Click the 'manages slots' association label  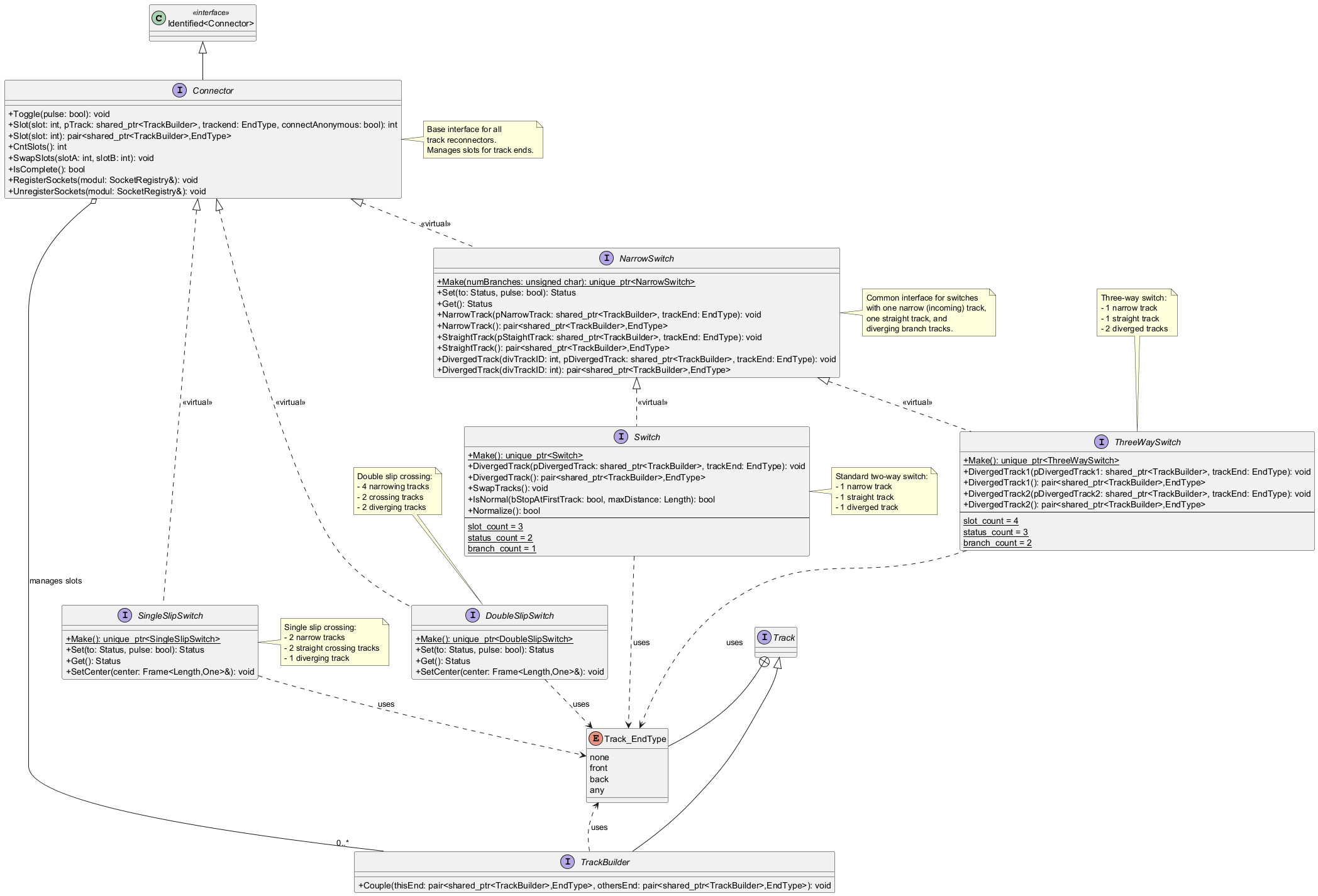[55, 581]
